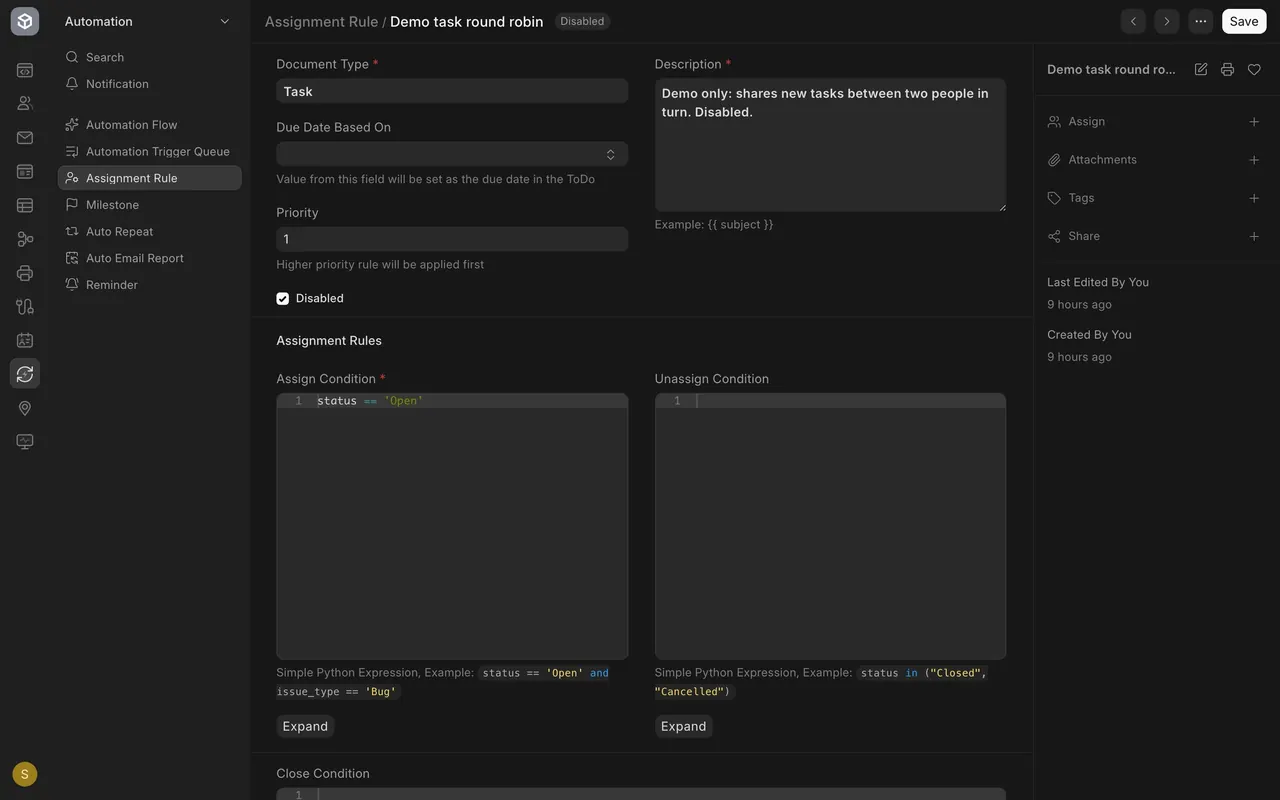Click the Priority input field
Screen dimensions: 1280x800
(x=452, y=239)
